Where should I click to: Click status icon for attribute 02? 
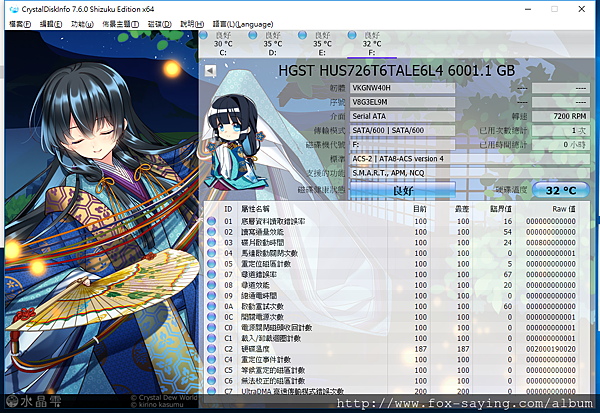[x=211, y=232]
